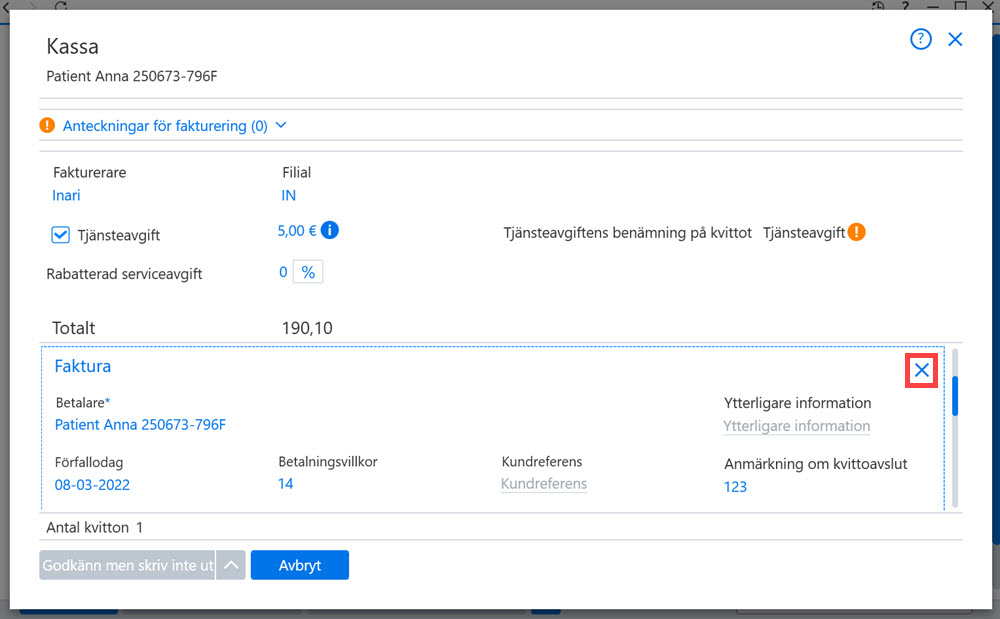Viewport: 1000px width, 619px height.
Task: Select the IN filial value
Action: (x=288, y=195)
